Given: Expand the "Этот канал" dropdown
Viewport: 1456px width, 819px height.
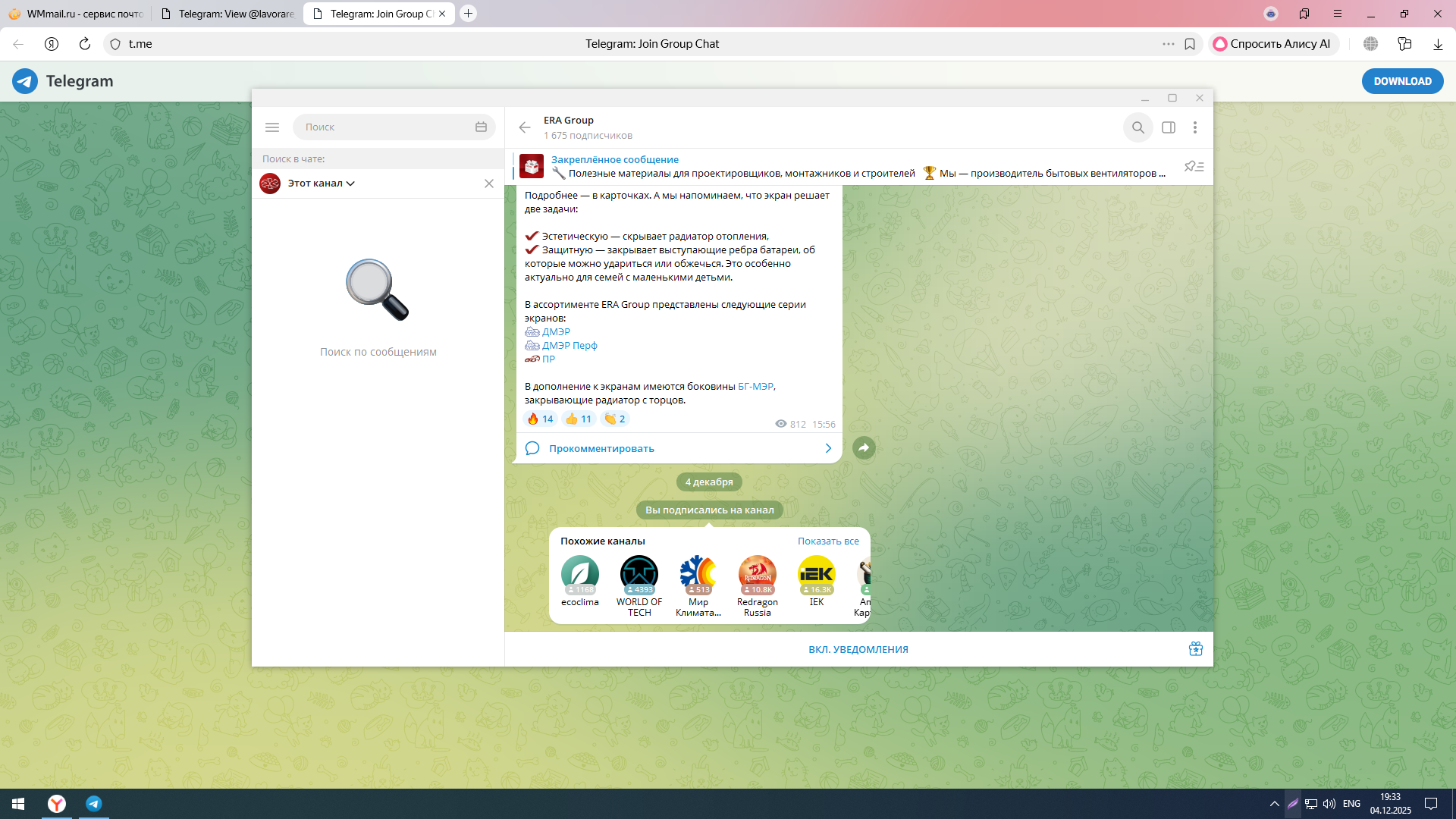Looking at the screenshot, I should click(x=322, y=184).
